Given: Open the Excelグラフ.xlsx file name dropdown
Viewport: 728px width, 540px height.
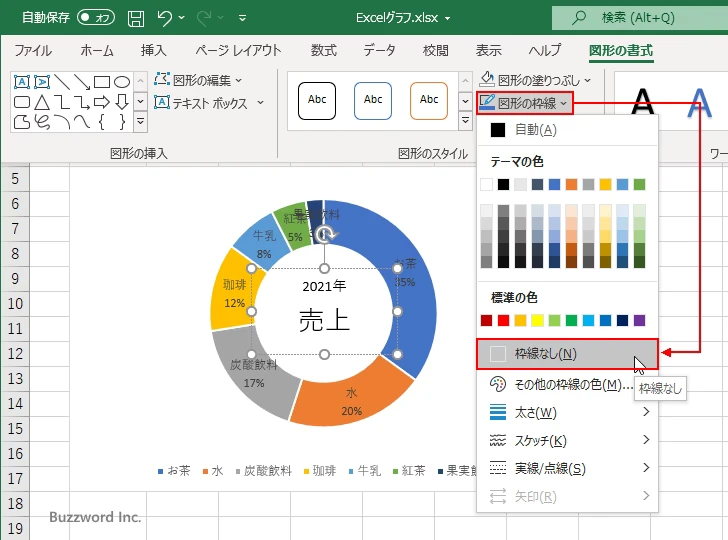Looking at the screenshot, I should point(448,18).
